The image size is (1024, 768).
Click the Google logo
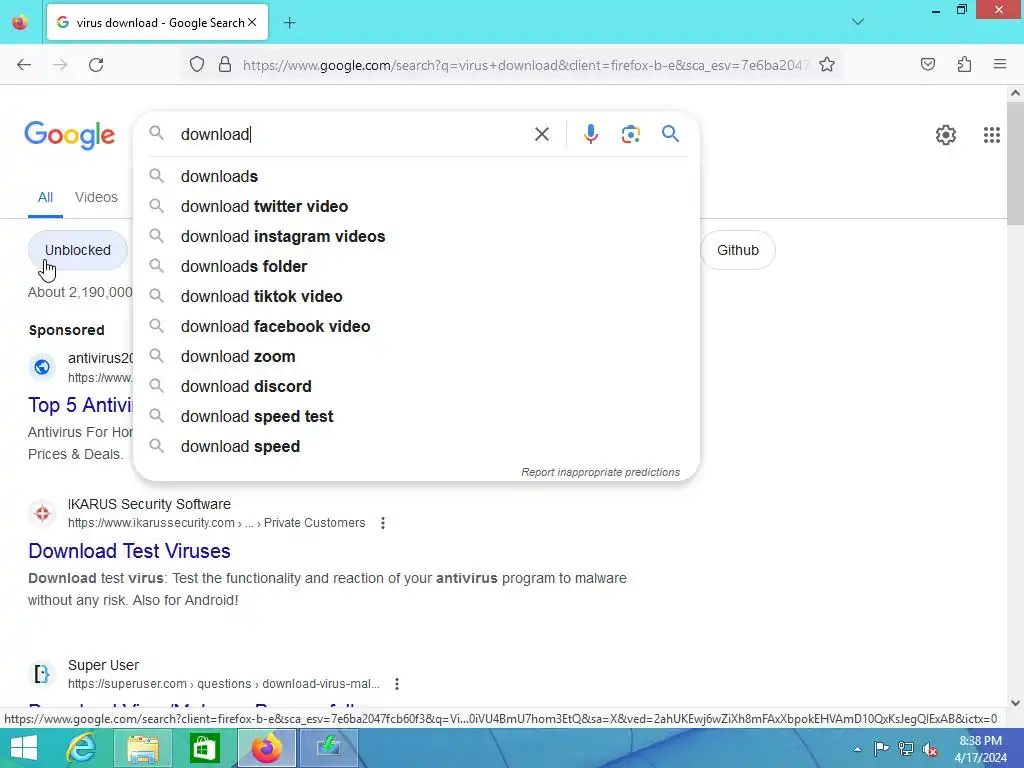pos(70,135)
